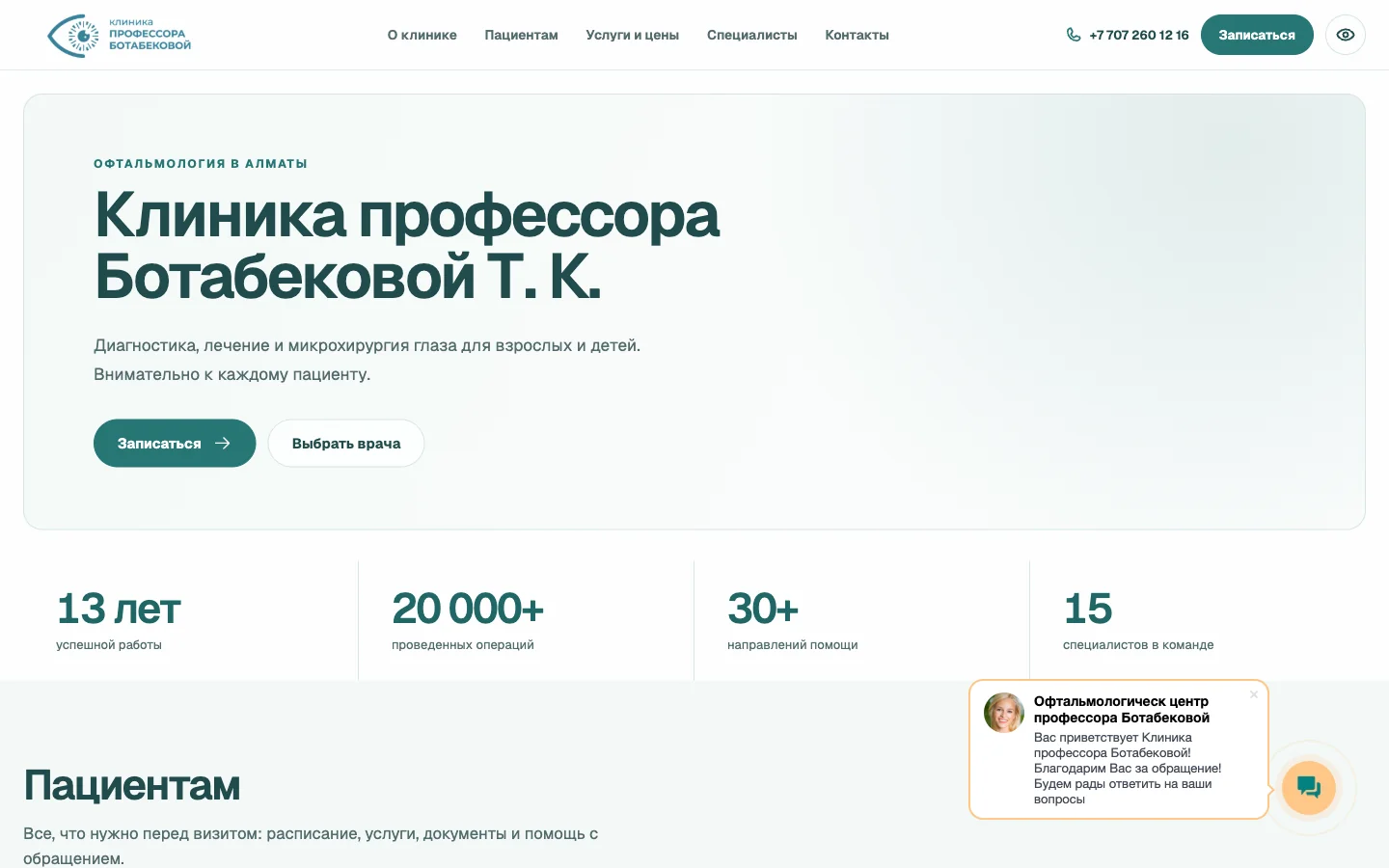Click the "13 лет" statistic
Screen dimensions: 1389x868
click(x=119, y=609)
